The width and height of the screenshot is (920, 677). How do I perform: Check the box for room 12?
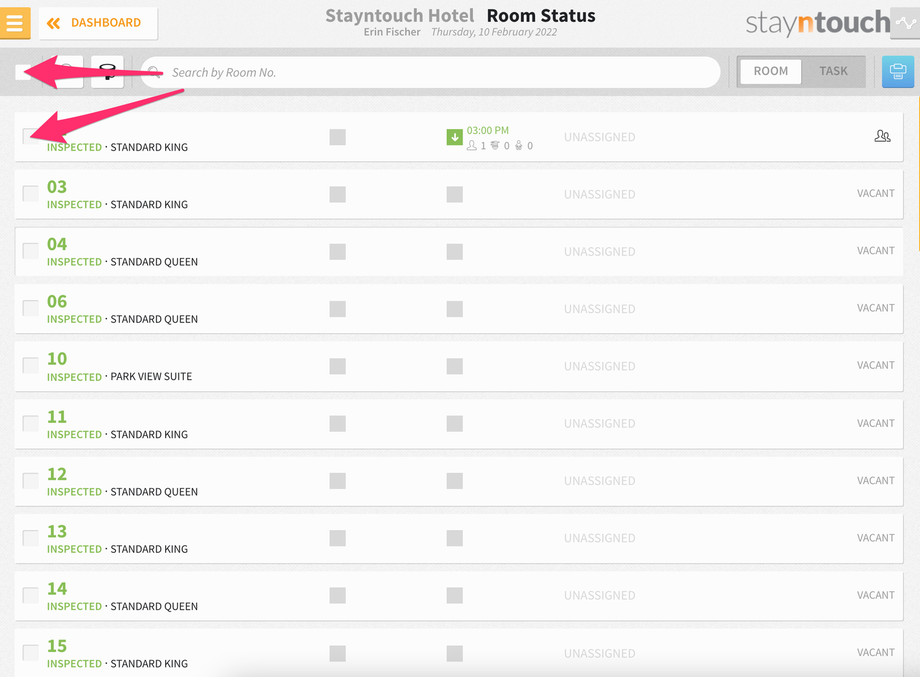click(x=31, y=480)
